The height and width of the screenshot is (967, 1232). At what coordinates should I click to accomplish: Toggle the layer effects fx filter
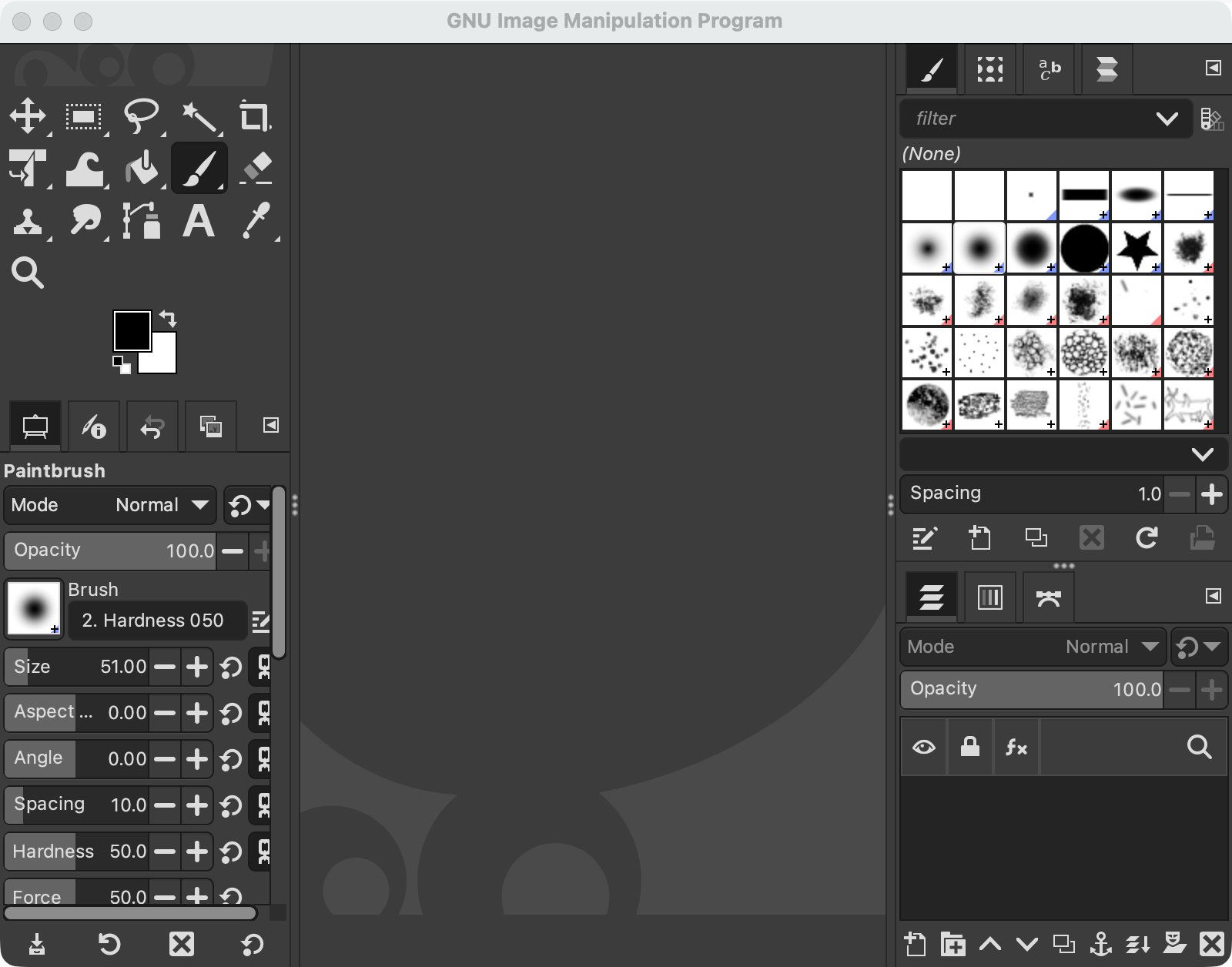pyautogui.click(x=1016, y=747)
